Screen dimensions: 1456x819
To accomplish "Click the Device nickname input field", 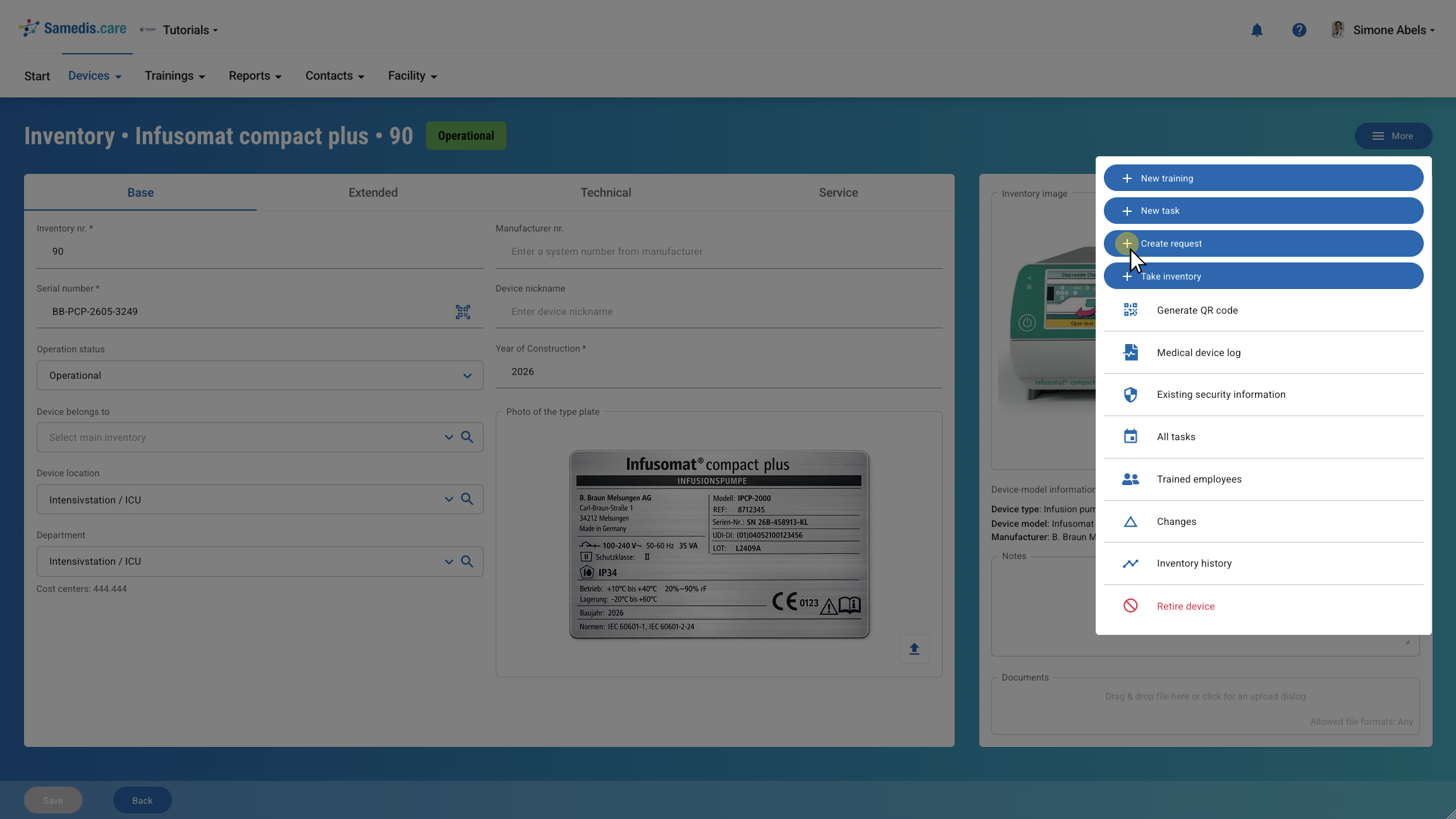I will tap(719, 312).
